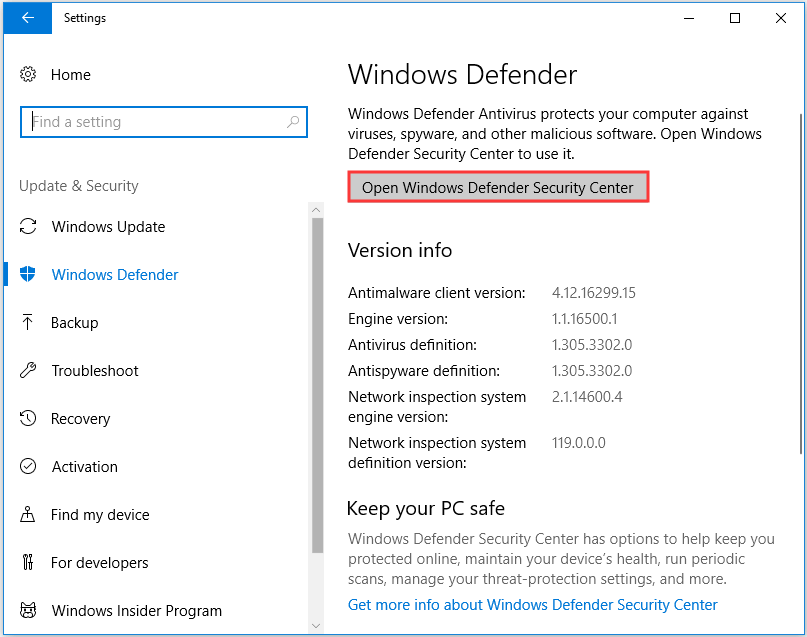
Task: Click the Network inspection value 2.1.14600.4
Action: pyautogui.click(x=587, y=397)
